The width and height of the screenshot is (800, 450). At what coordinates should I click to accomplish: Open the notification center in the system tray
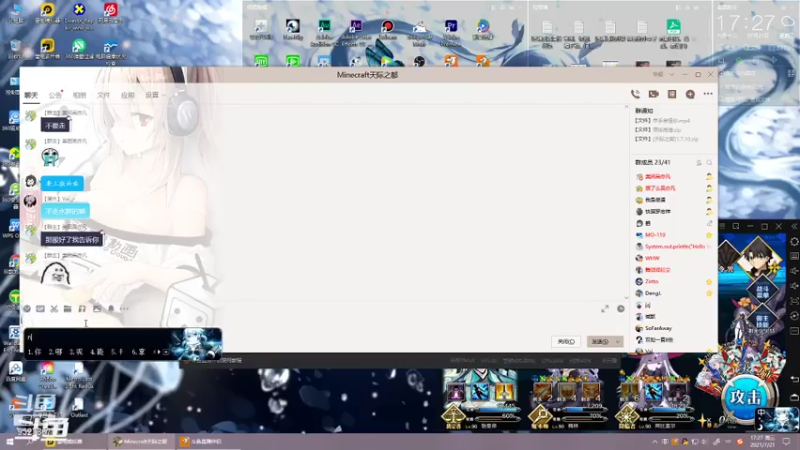click(x=787, y=442)
